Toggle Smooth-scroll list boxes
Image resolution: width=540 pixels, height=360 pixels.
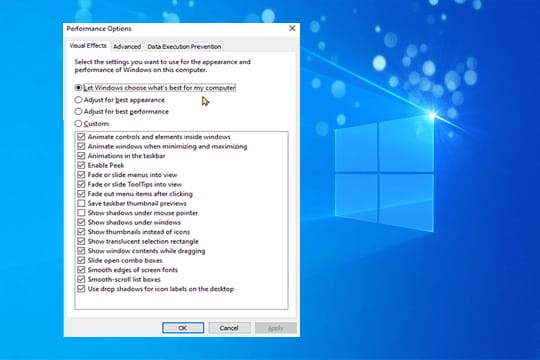pos(81,279)
